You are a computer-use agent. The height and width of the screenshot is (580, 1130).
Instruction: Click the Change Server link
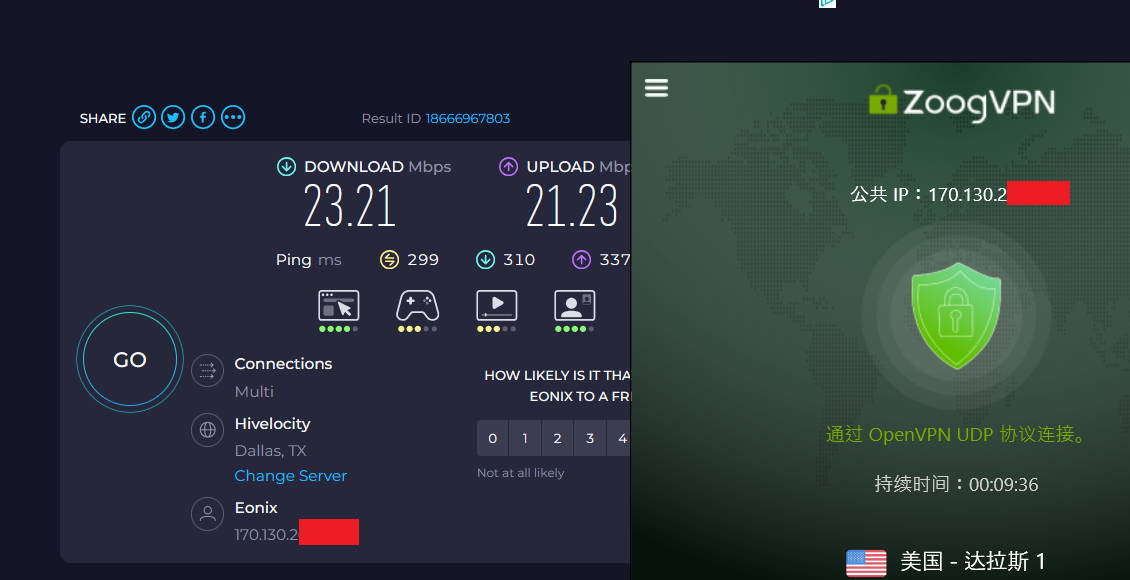290,476
